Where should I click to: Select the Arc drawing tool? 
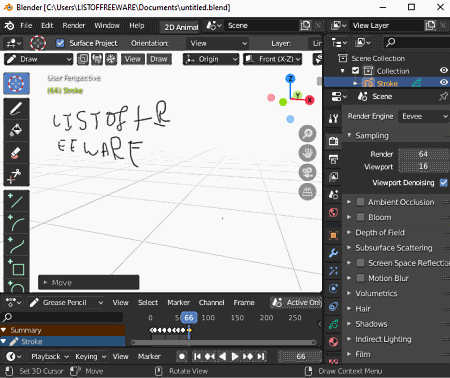tap(16, 223)
